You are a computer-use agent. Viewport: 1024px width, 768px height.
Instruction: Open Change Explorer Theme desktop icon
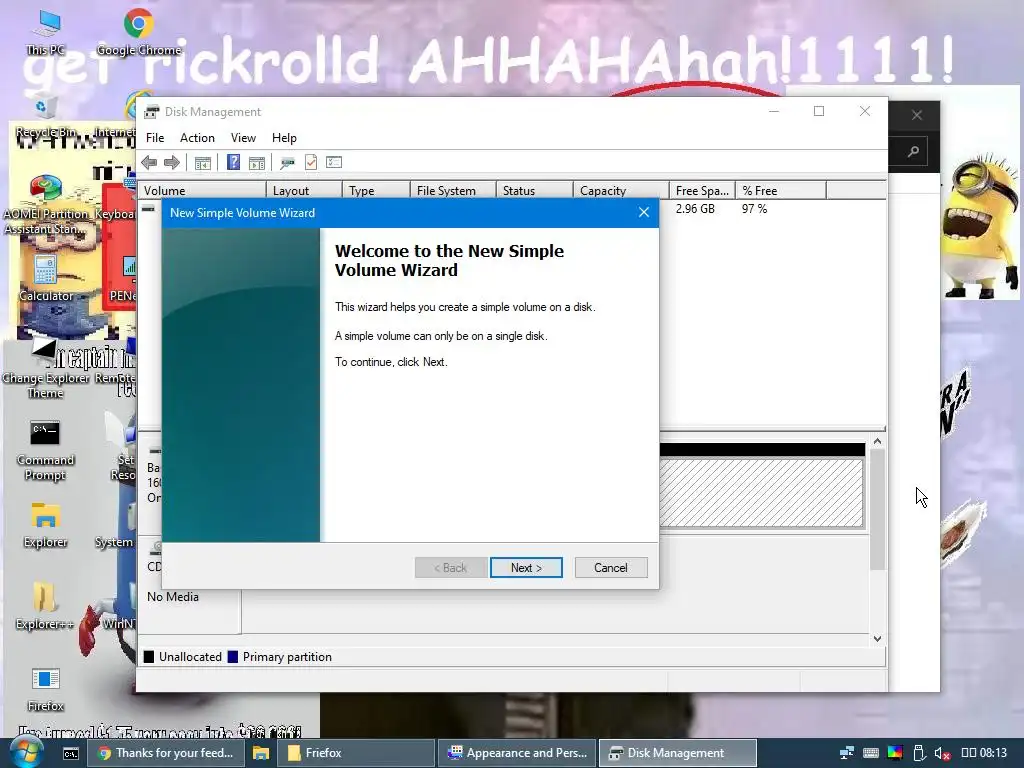tap(45, 369)
